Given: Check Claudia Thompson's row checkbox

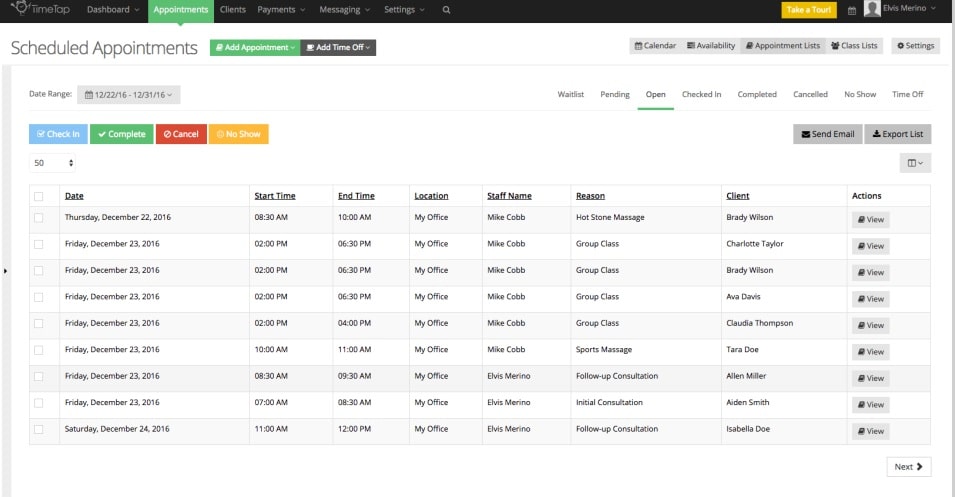Looking at the screenshot, I should pyautogui.click(x=38, y=323).
